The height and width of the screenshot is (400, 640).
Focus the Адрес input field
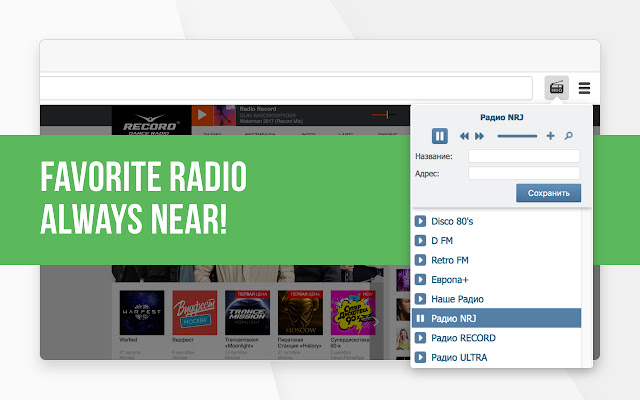click(524, 173)
